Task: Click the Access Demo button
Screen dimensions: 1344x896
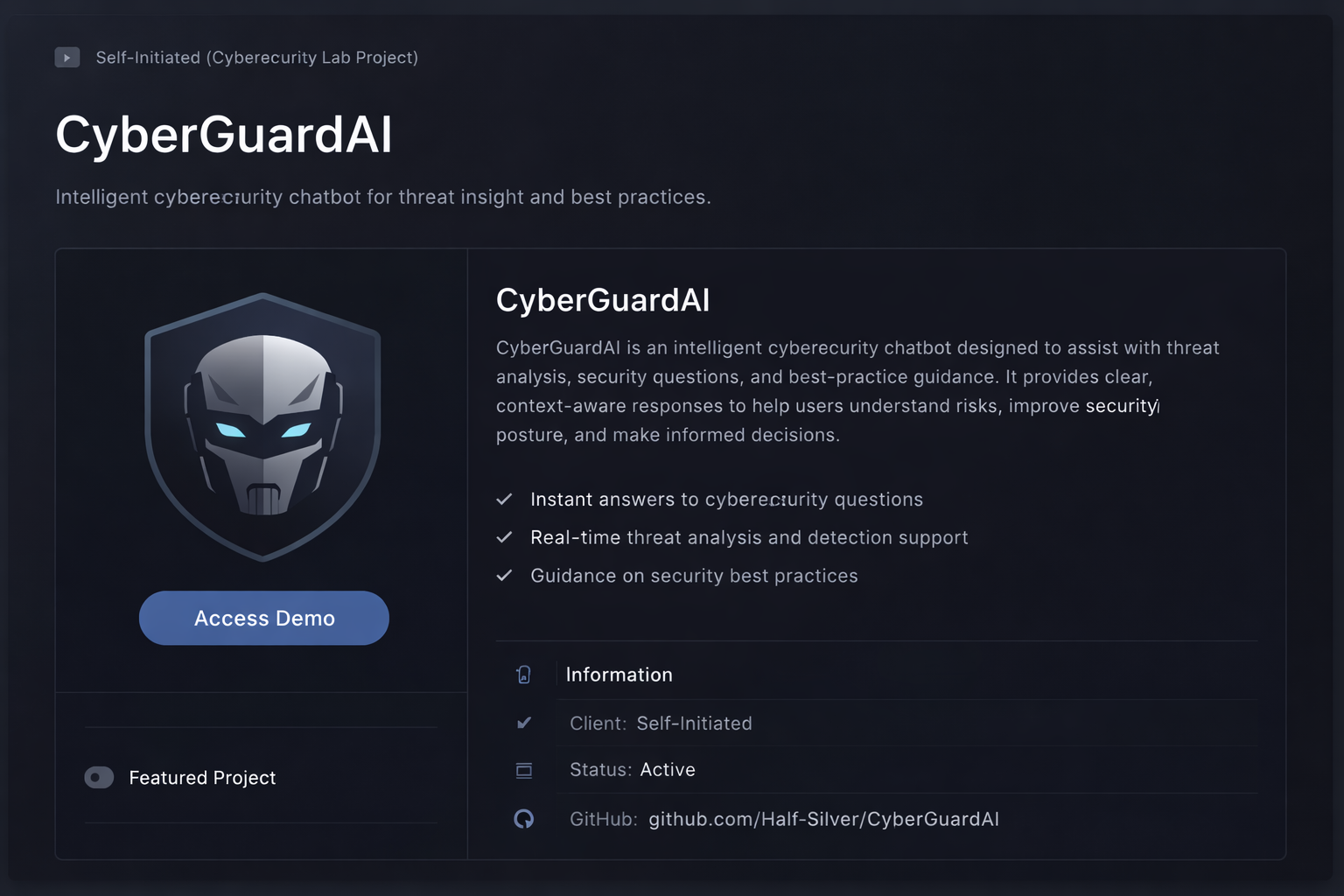Action: 263,618
